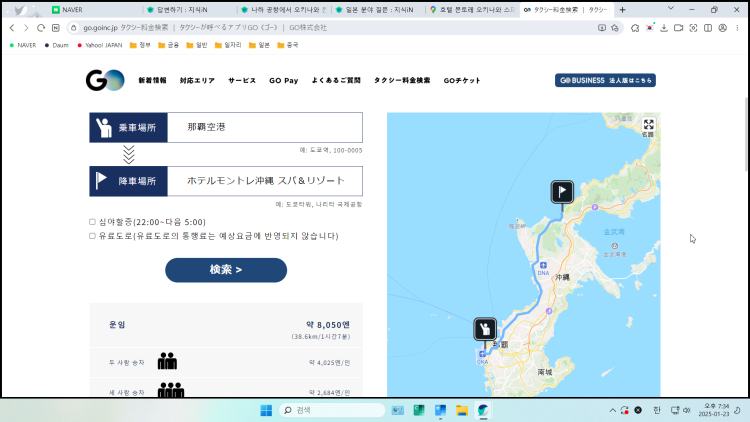Expand the 정부 bookmark folder
The height and width of the screenshot is (422, 750).
click(x=140, y=45)
